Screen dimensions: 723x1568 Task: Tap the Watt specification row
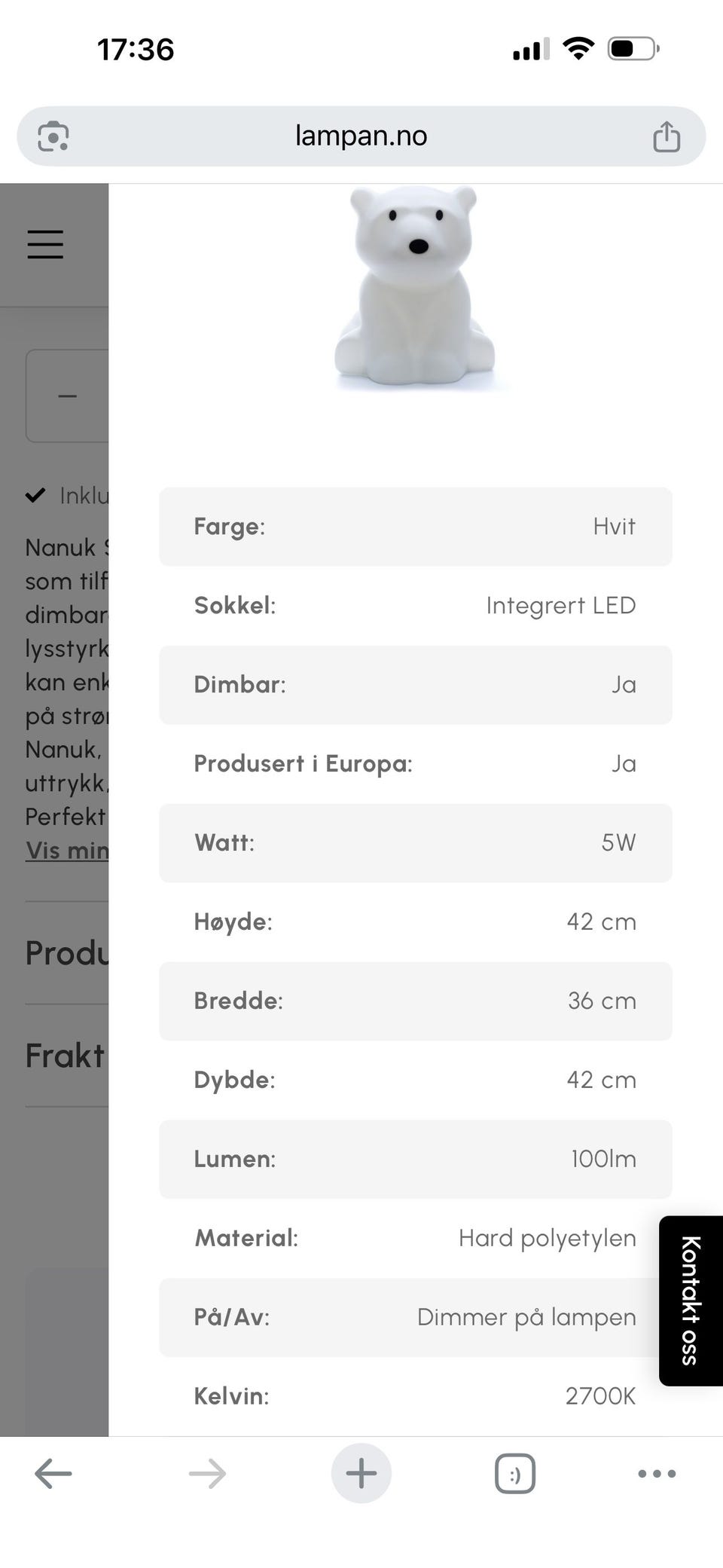(x=415, y=842)
